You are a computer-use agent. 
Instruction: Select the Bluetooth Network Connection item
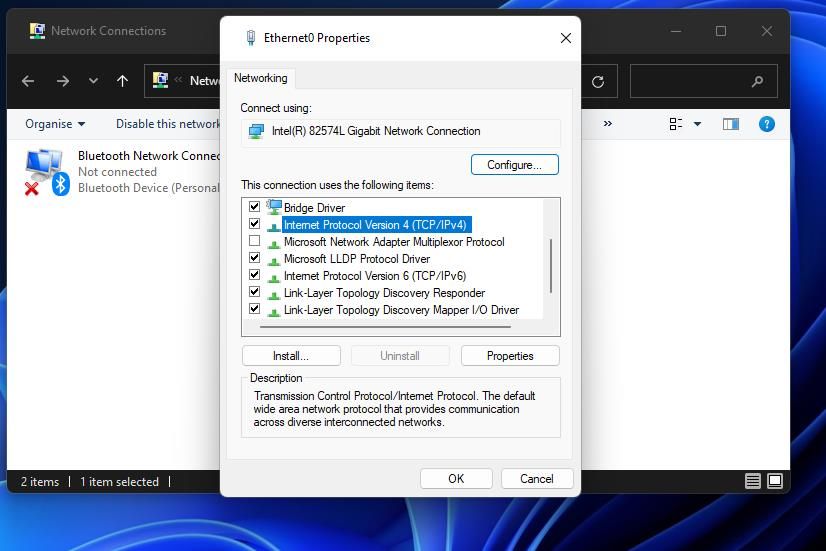[121, 171]
